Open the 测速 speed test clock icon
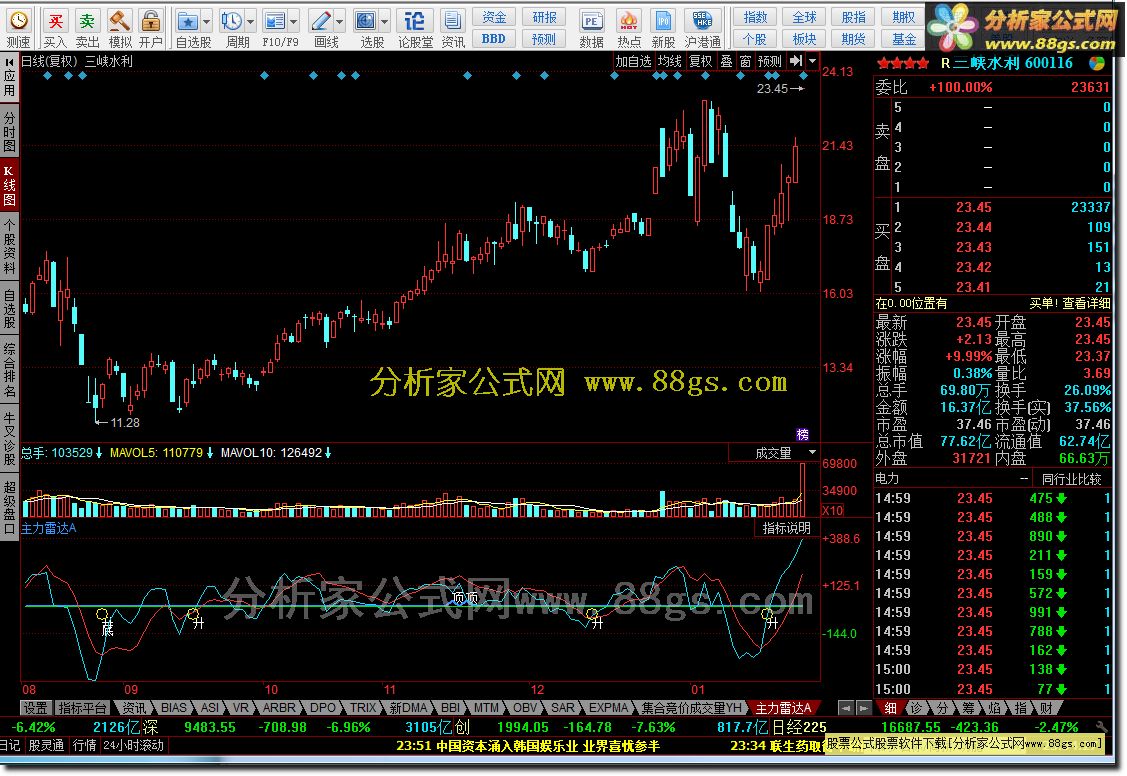Viewport: 1127px width, 776px height. point(19,21)
